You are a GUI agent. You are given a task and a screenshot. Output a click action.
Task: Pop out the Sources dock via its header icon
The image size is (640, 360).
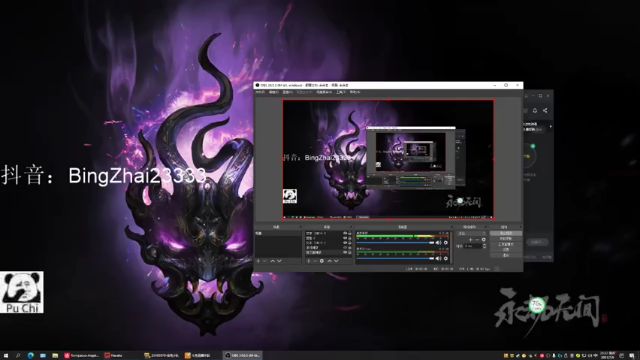click(x=351, y=227)
